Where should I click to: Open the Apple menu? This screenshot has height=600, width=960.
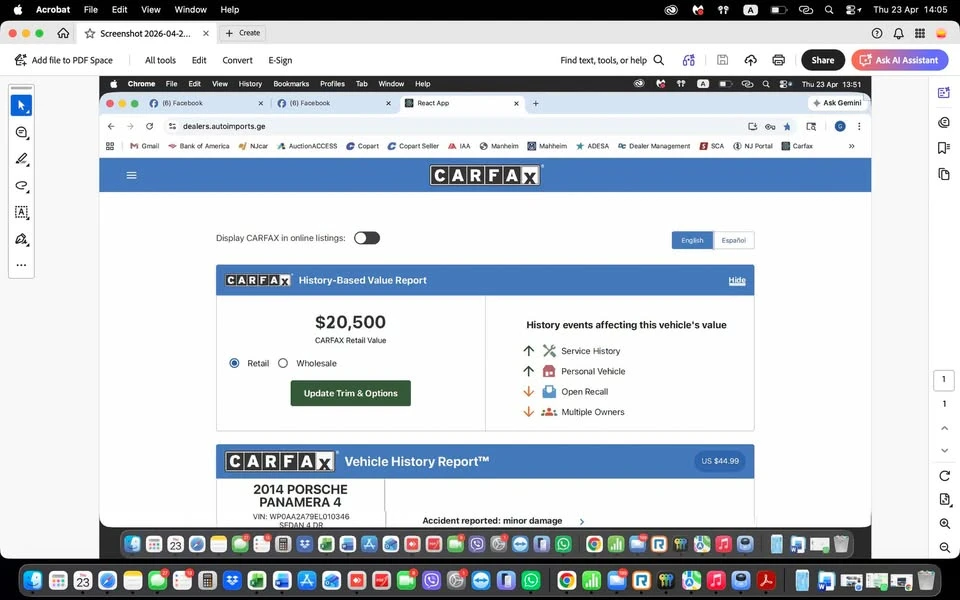pyautogui.click(x=18, y=10)
